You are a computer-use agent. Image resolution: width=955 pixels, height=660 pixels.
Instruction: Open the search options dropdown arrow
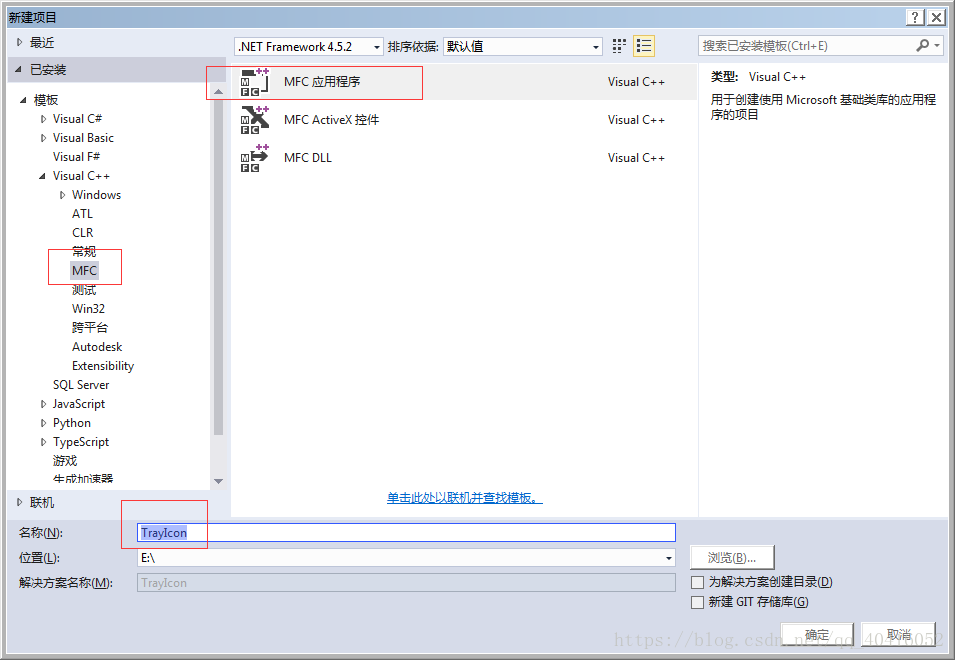(x=937, y=46)
